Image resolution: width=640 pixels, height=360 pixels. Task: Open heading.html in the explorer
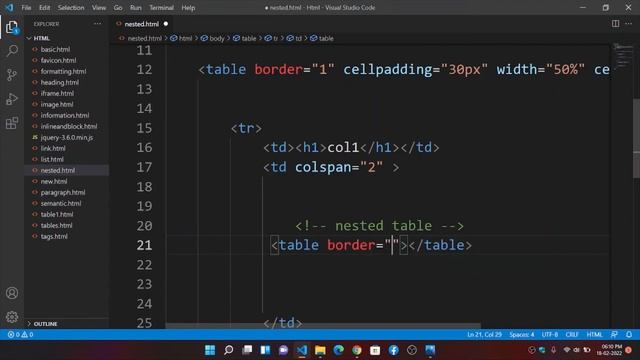click(x=67, y=82)
